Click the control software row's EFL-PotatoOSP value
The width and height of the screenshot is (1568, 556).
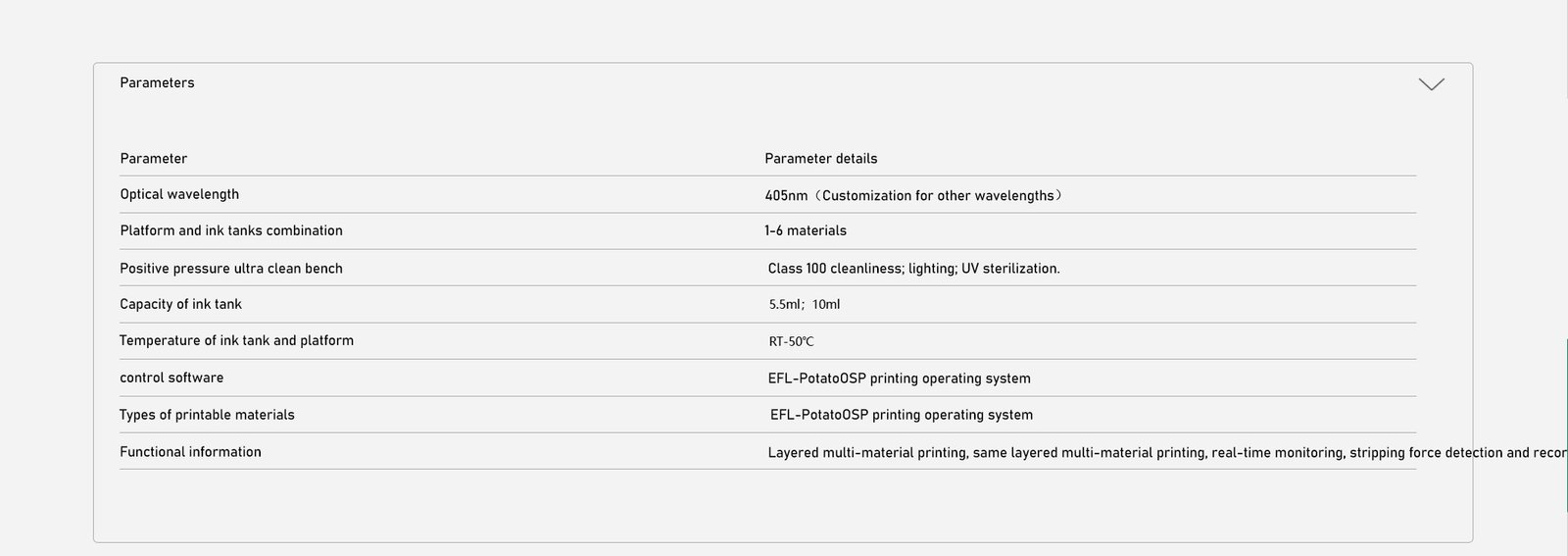pyautogui.click(x=899, y=379)
